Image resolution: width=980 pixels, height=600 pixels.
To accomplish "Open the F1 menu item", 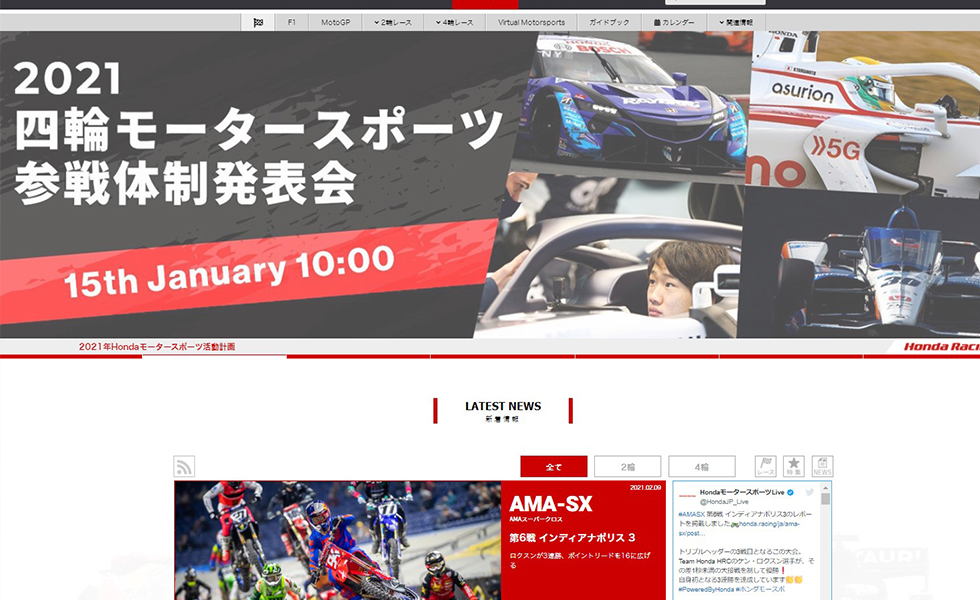I will point(291,22).
